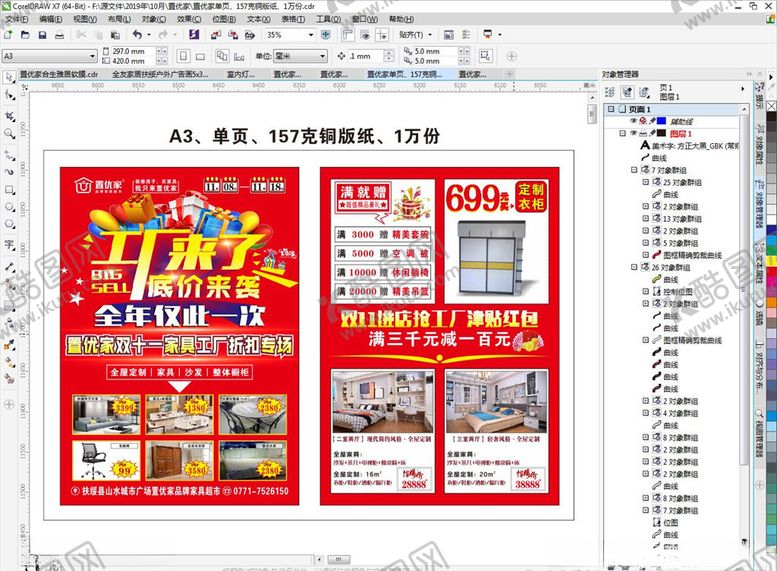Collapse the 图层 1 tree node
777x571 pixels.
pos(622,133)
